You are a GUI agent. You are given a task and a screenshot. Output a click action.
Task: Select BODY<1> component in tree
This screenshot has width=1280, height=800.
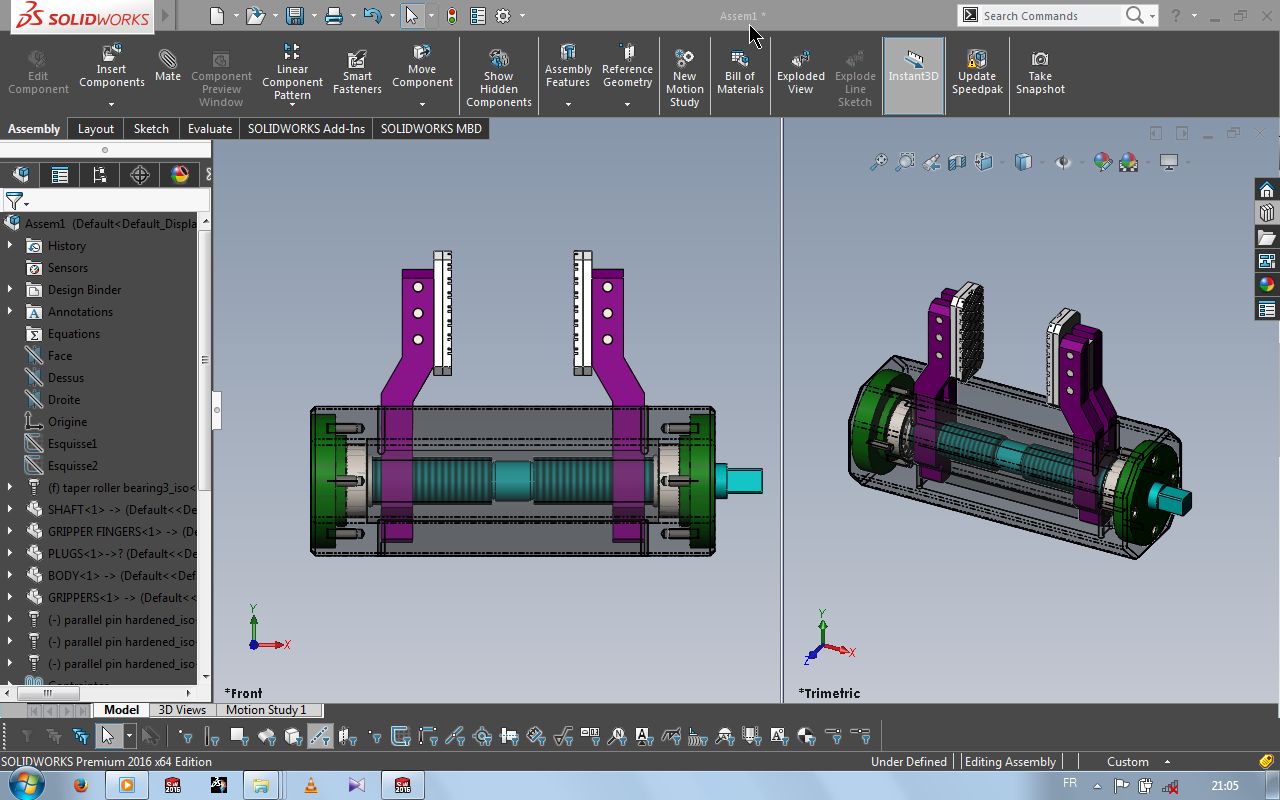pos(120,576)
